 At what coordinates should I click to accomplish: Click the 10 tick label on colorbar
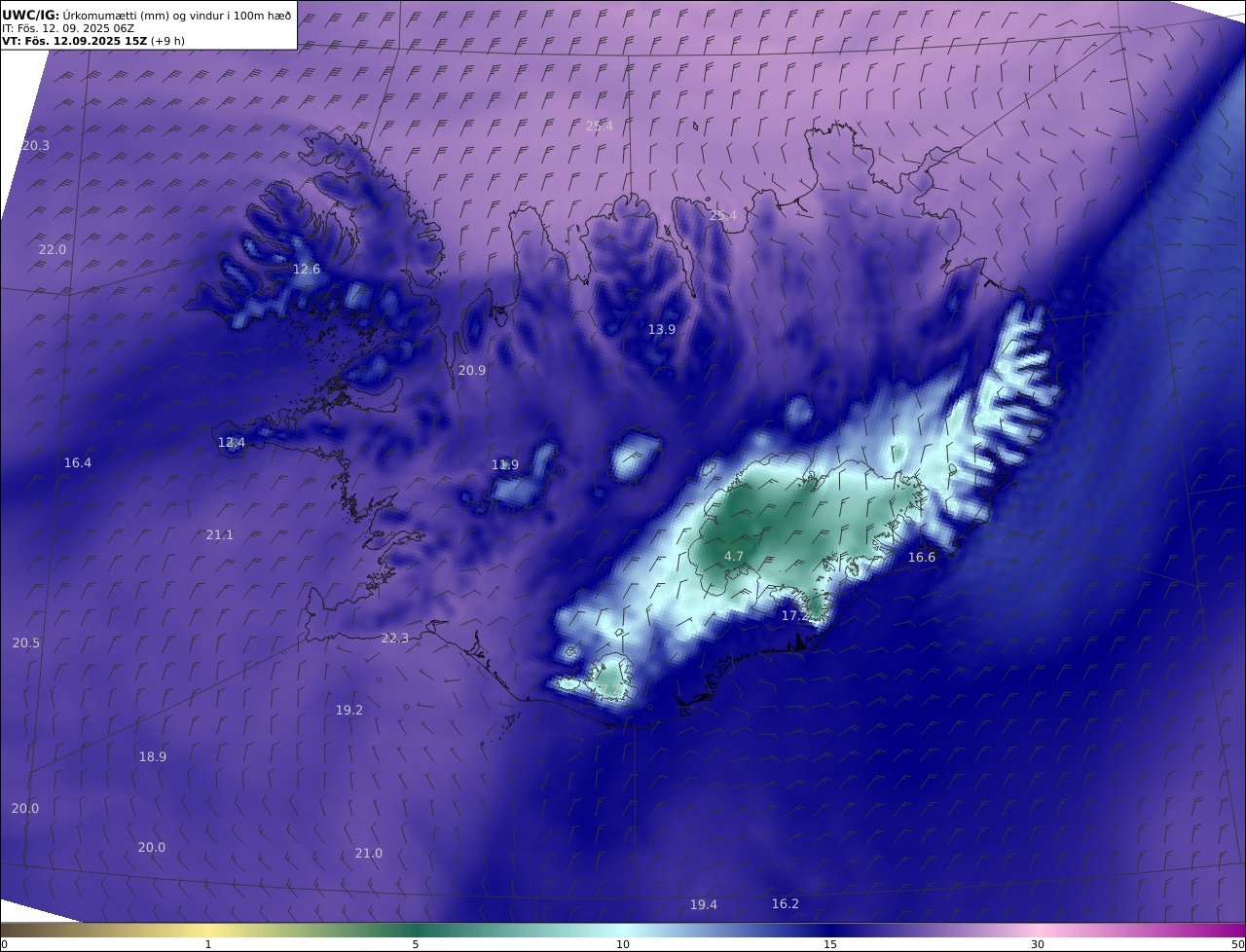pos(623,945)
